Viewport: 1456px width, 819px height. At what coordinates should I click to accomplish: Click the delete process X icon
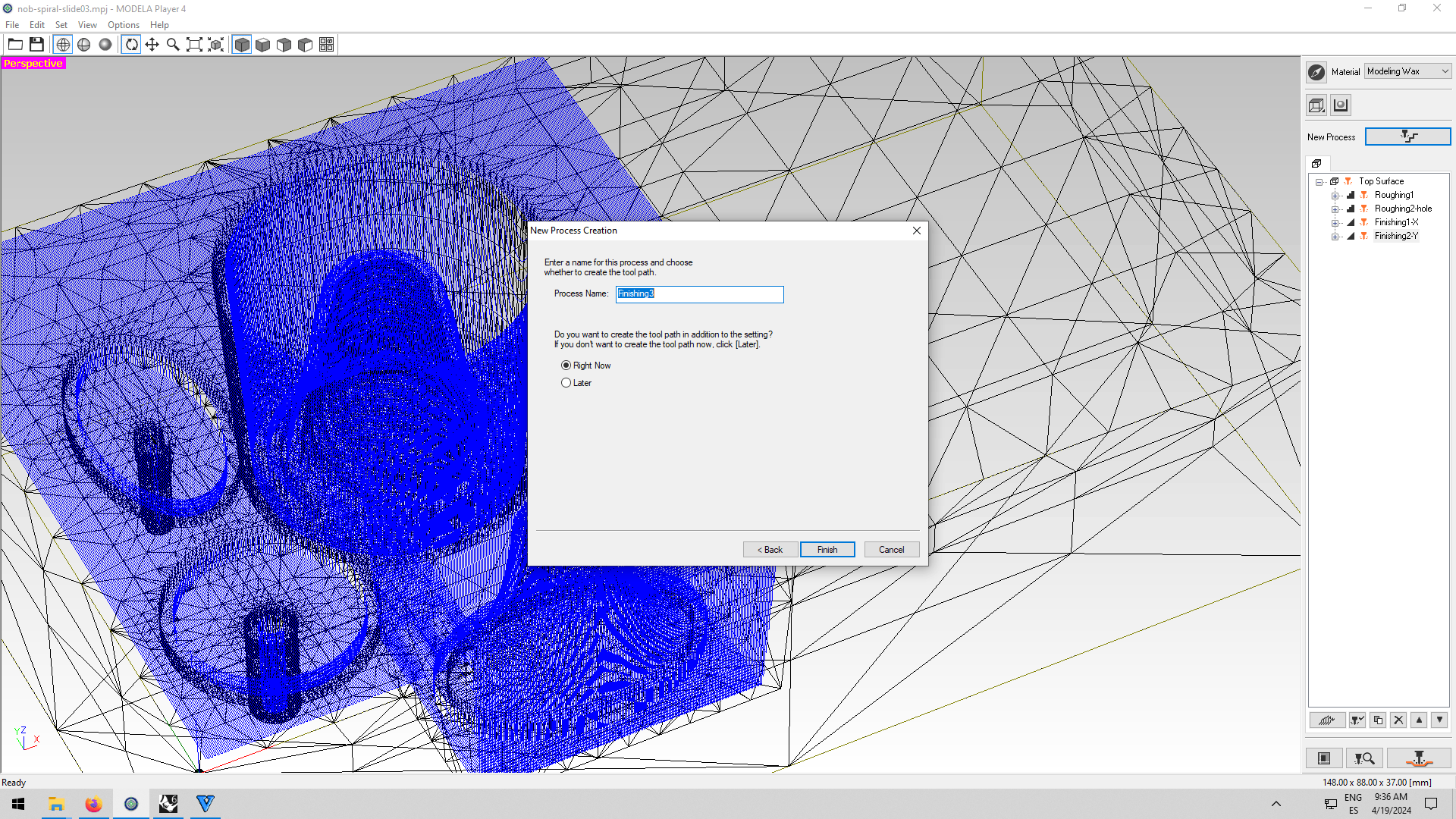tap(1398, 720)
